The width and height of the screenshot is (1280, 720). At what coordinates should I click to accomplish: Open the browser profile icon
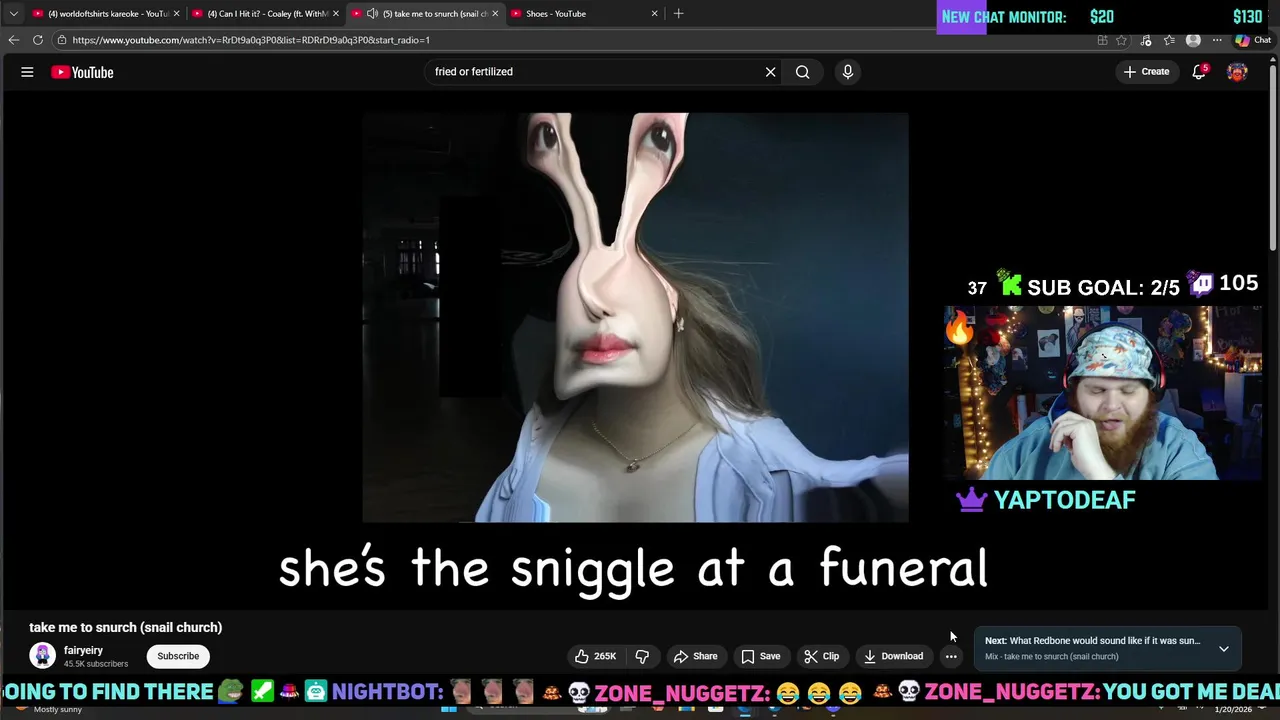click(x=1193, y=40)
